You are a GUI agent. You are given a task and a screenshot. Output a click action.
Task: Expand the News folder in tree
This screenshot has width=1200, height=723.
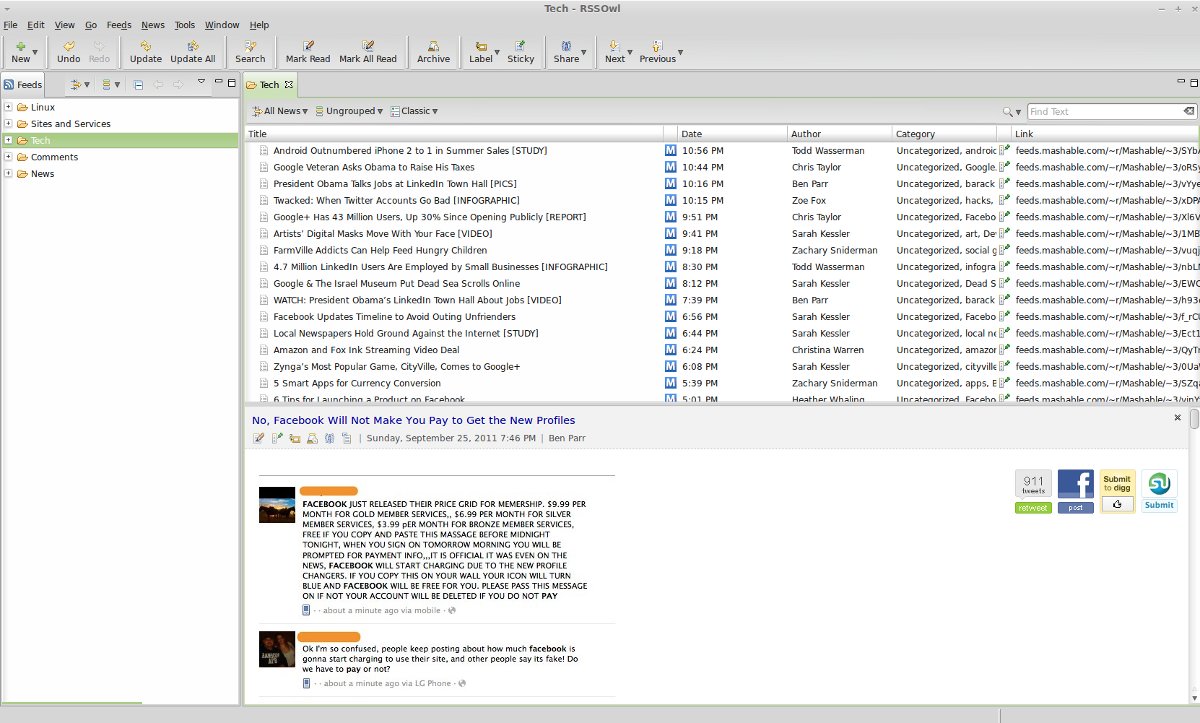coord(8,174)
